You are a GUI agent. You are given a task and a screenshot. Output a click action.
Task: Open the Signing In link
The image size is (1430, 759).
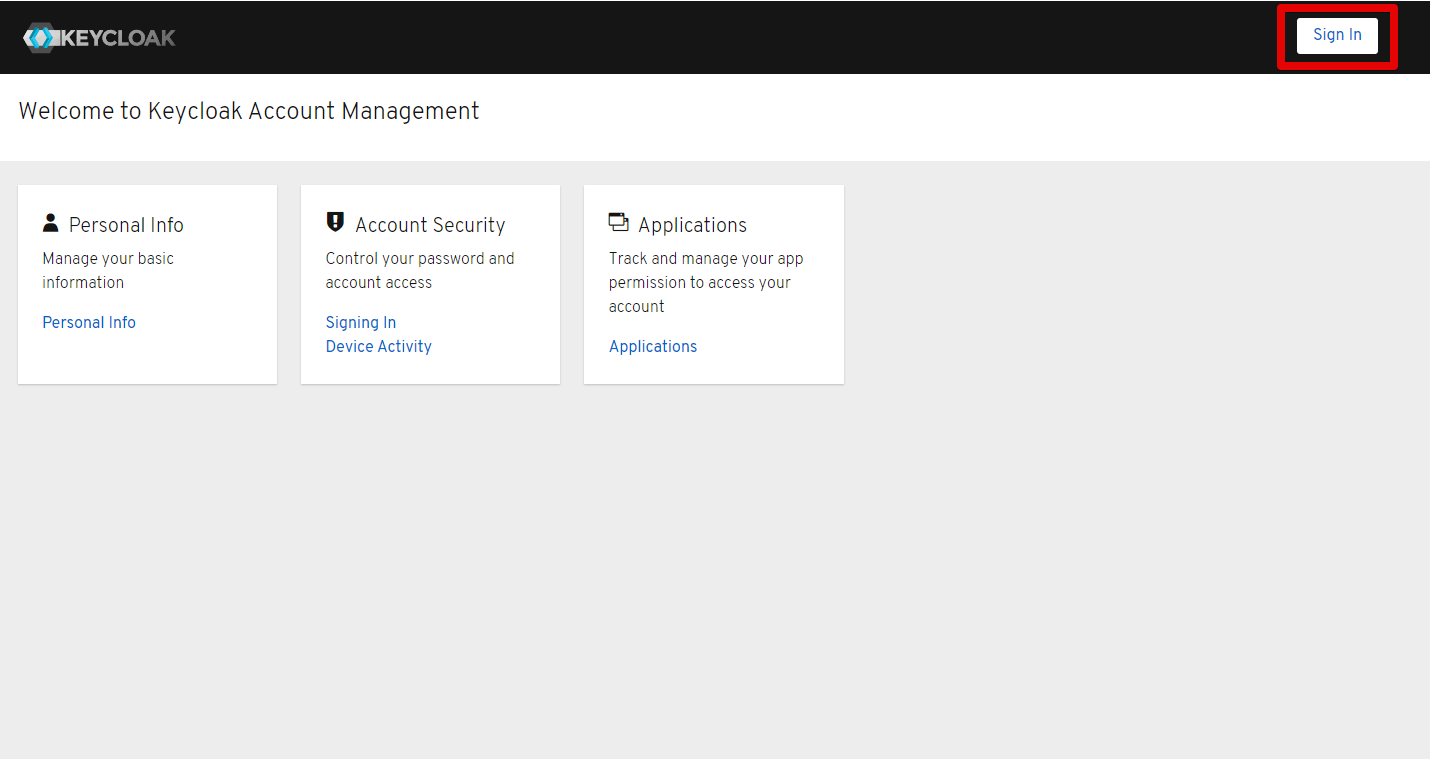360,322
